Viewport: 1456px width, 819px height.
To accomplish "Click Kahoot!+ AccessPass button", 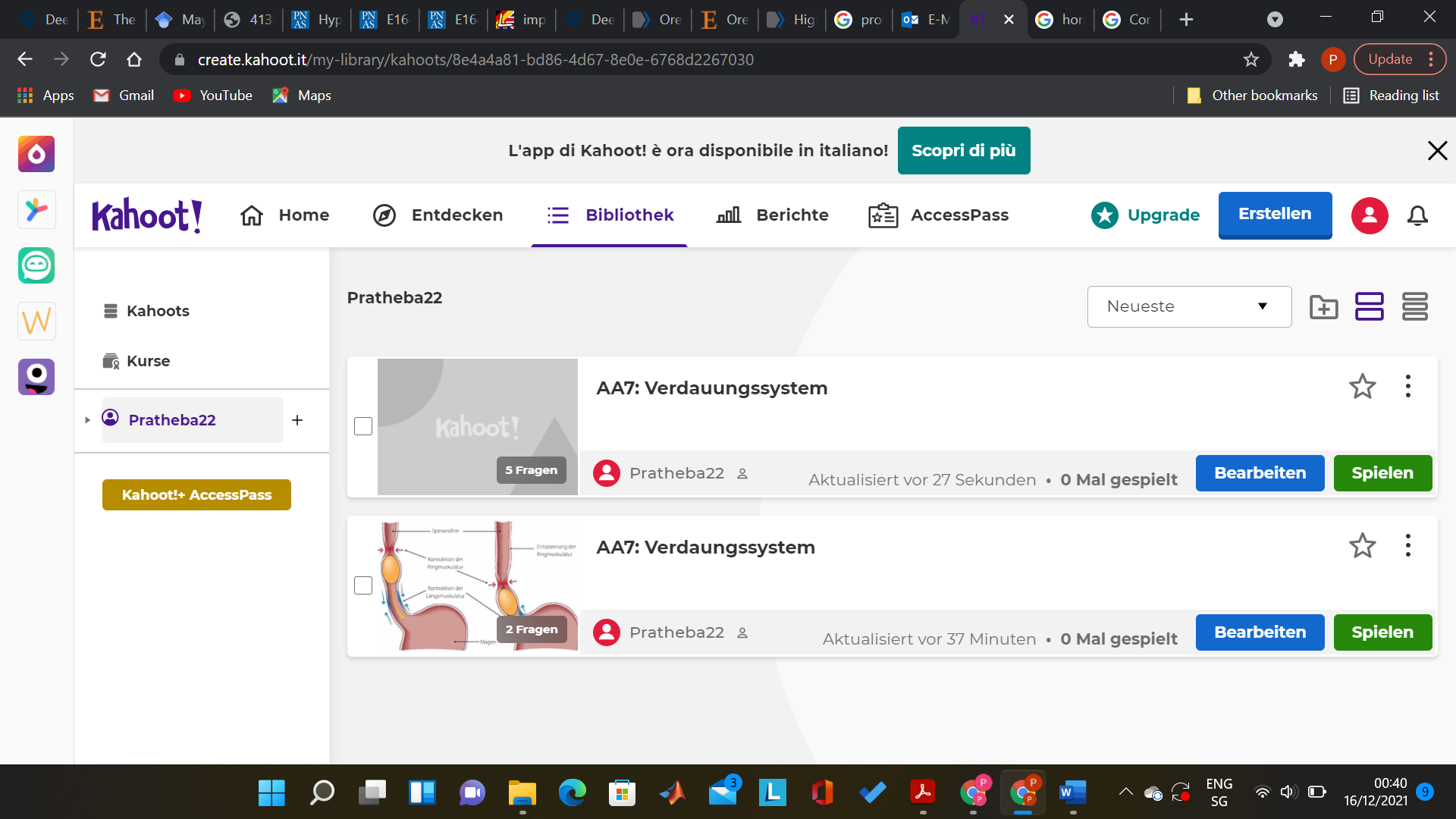I will (196, 494).
